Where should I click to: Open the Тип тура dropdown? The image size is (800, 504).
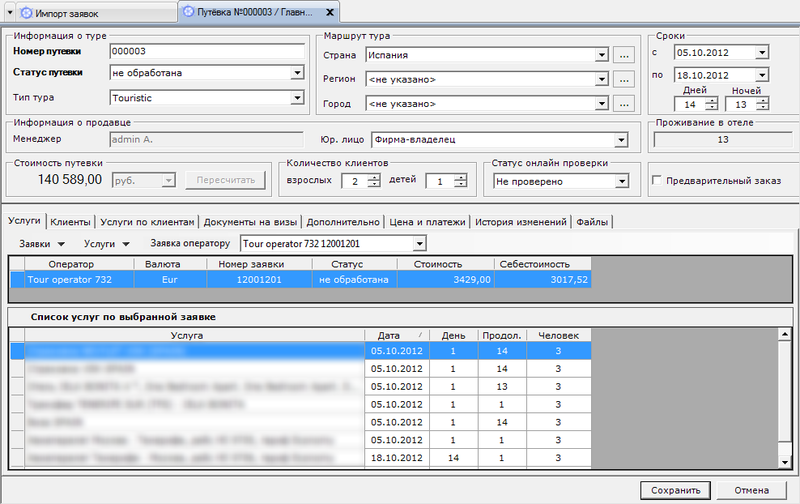tap(296, 98)
